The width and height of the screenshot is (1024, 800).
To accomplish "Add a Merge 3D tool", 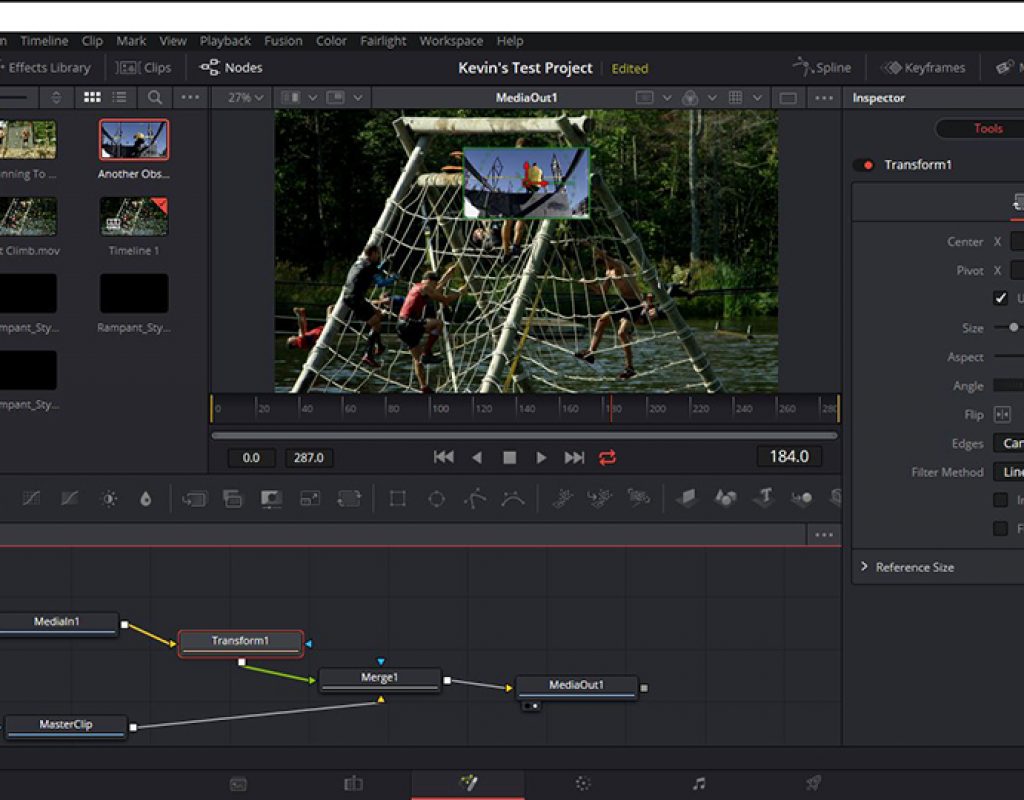I will (x=802, y=499).
